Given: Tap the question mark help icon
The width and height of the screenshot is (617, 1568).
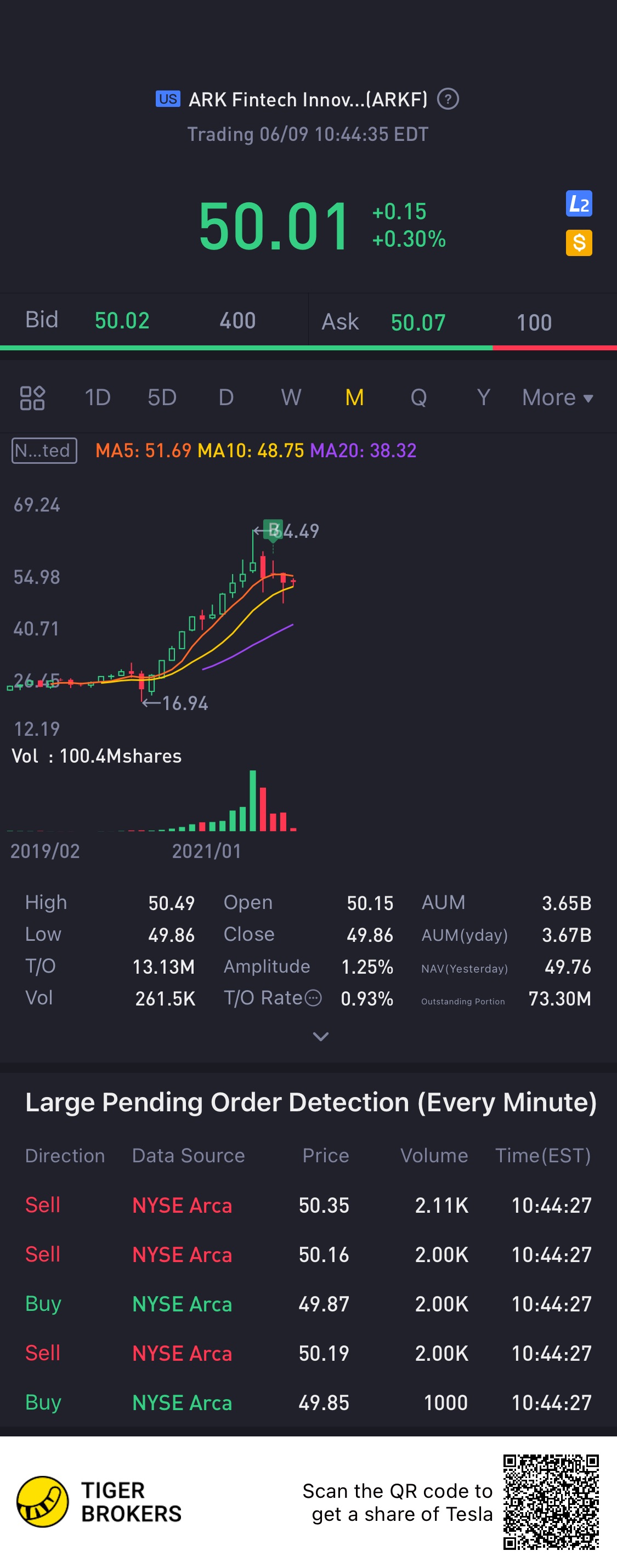Looking at the screenshot, I should (448, 99).
